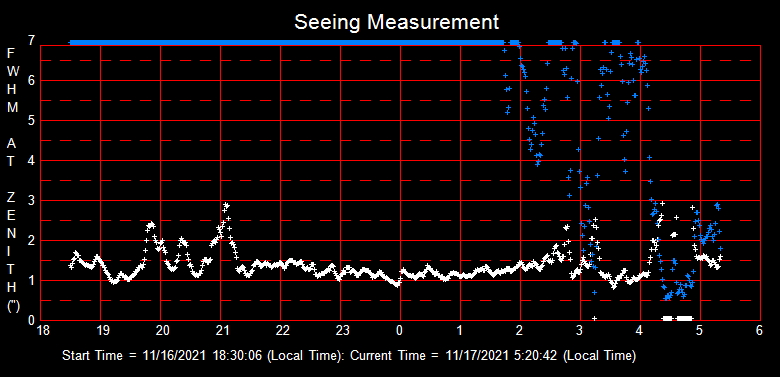
Task: Click the x-axis hour label 1
Action: pyautogui.click(x=460, y=331)
